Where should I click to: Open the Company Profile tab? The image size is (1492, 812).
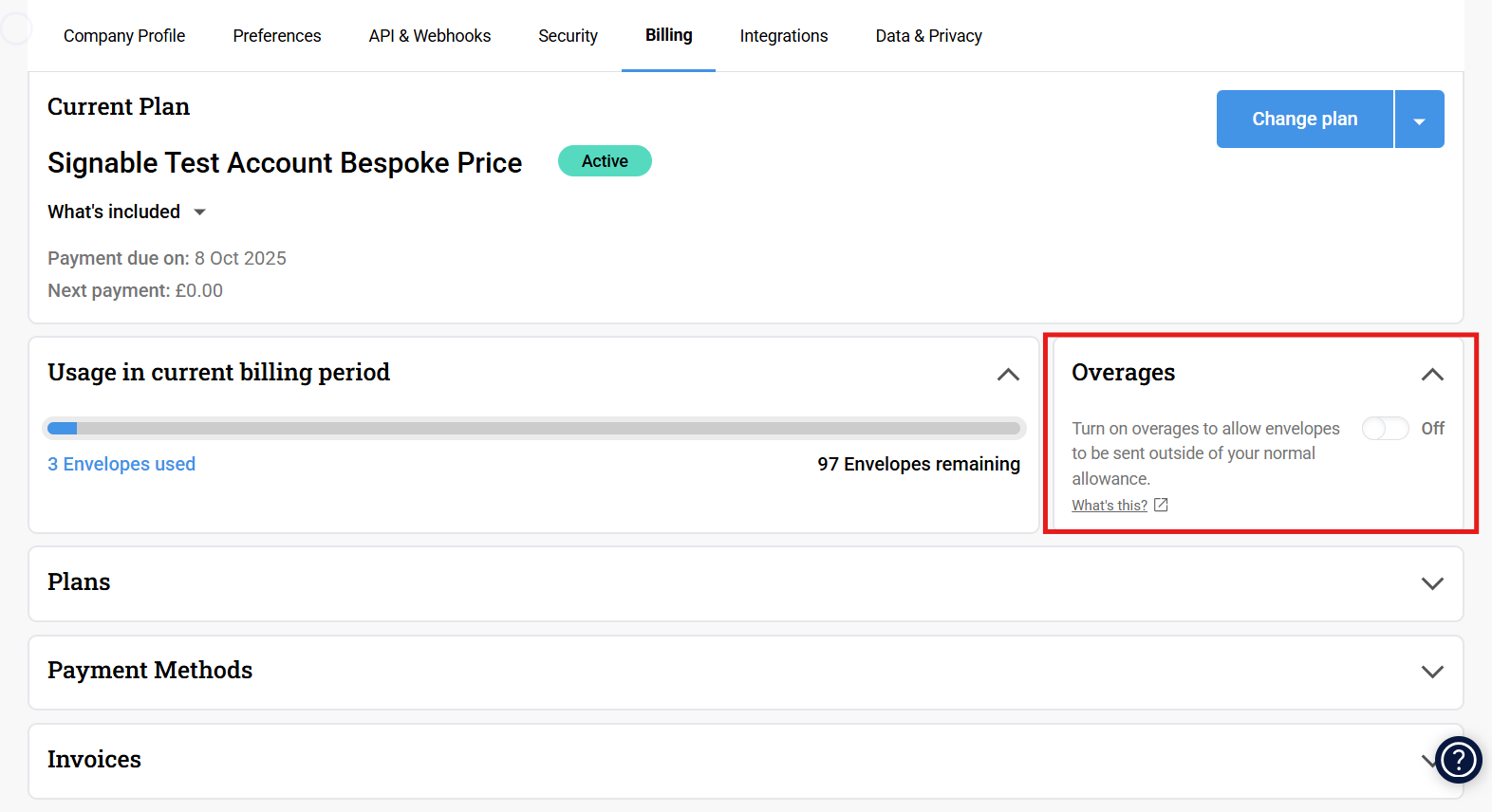[x=124, y=36]
